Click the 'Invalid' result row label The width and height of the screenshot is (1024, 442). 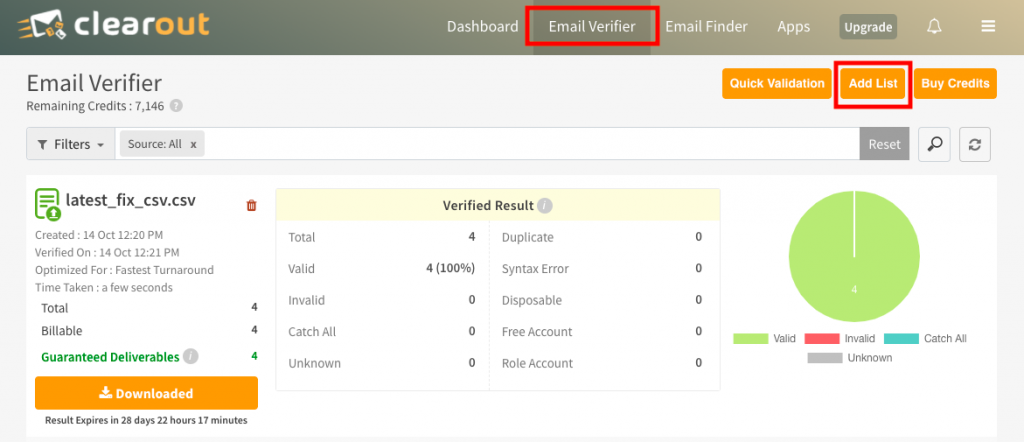306,300
